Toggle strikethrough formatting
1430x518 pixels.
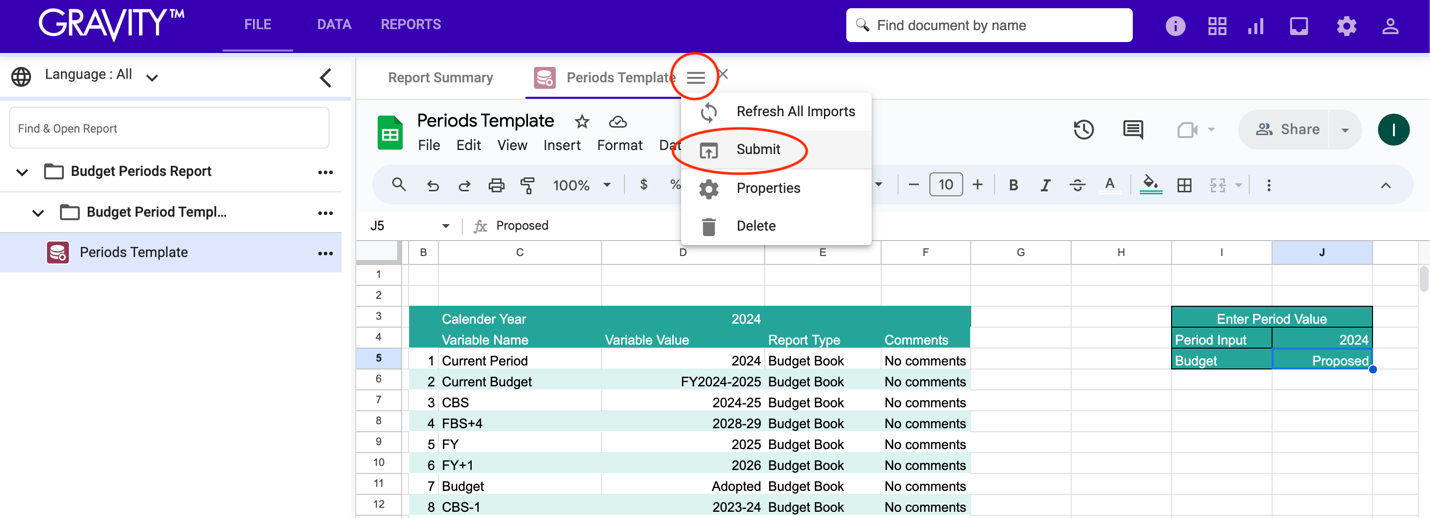point(1077,185)
